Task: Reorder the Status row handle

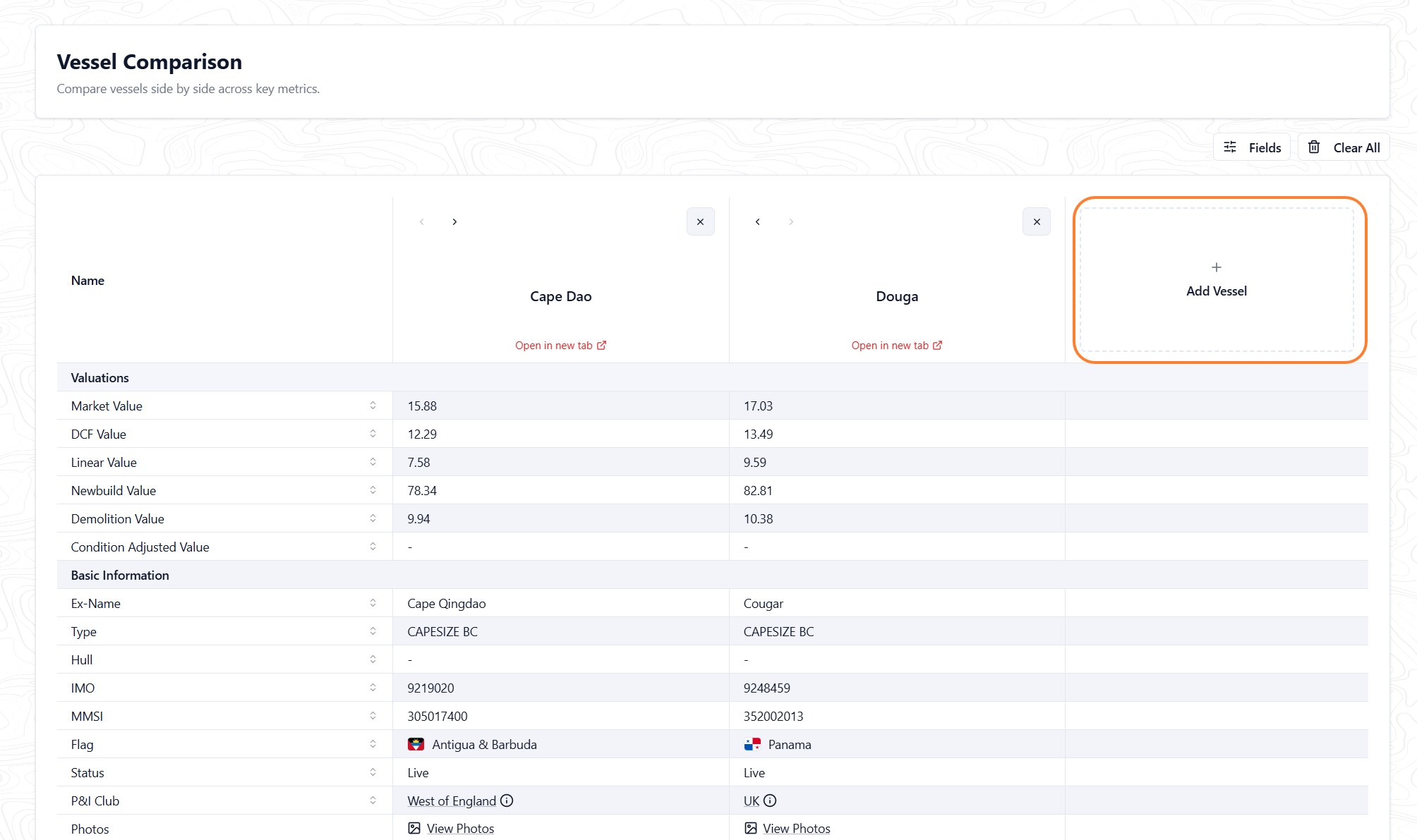Action: coord(373,772)
